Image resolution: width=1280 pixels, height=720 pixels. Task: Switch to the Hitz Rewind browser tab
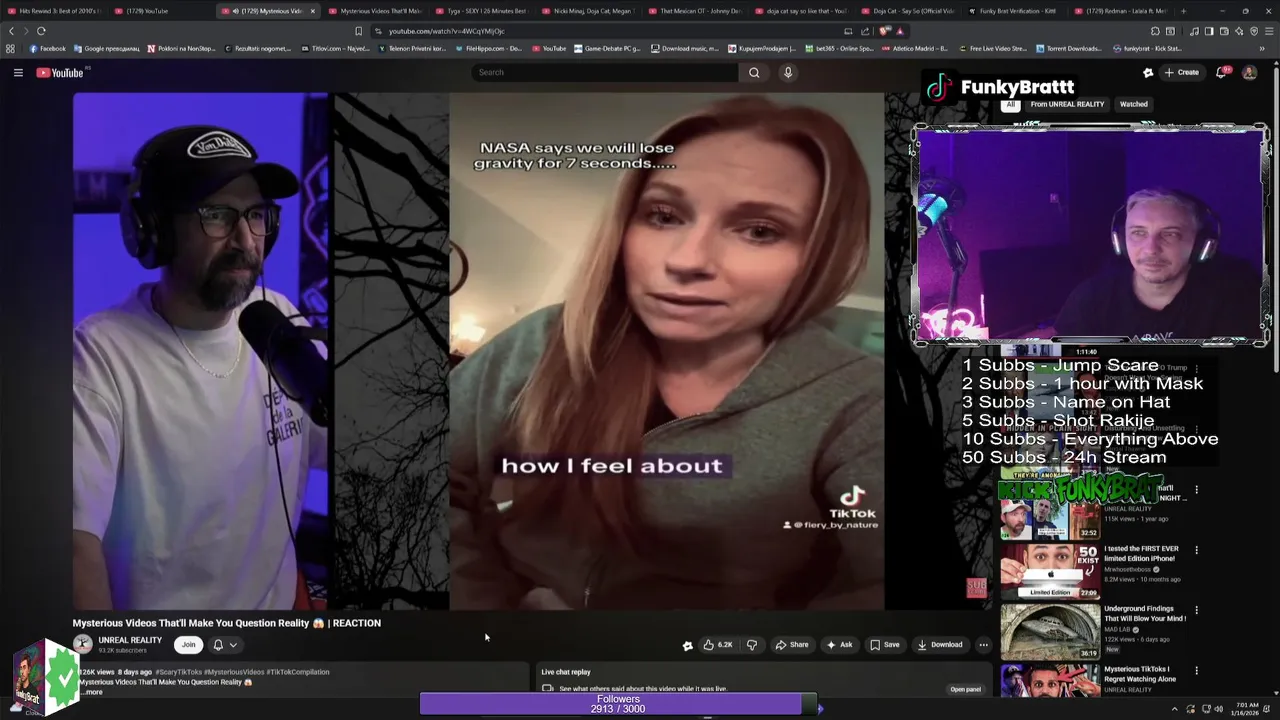click(x=55, y=11)
